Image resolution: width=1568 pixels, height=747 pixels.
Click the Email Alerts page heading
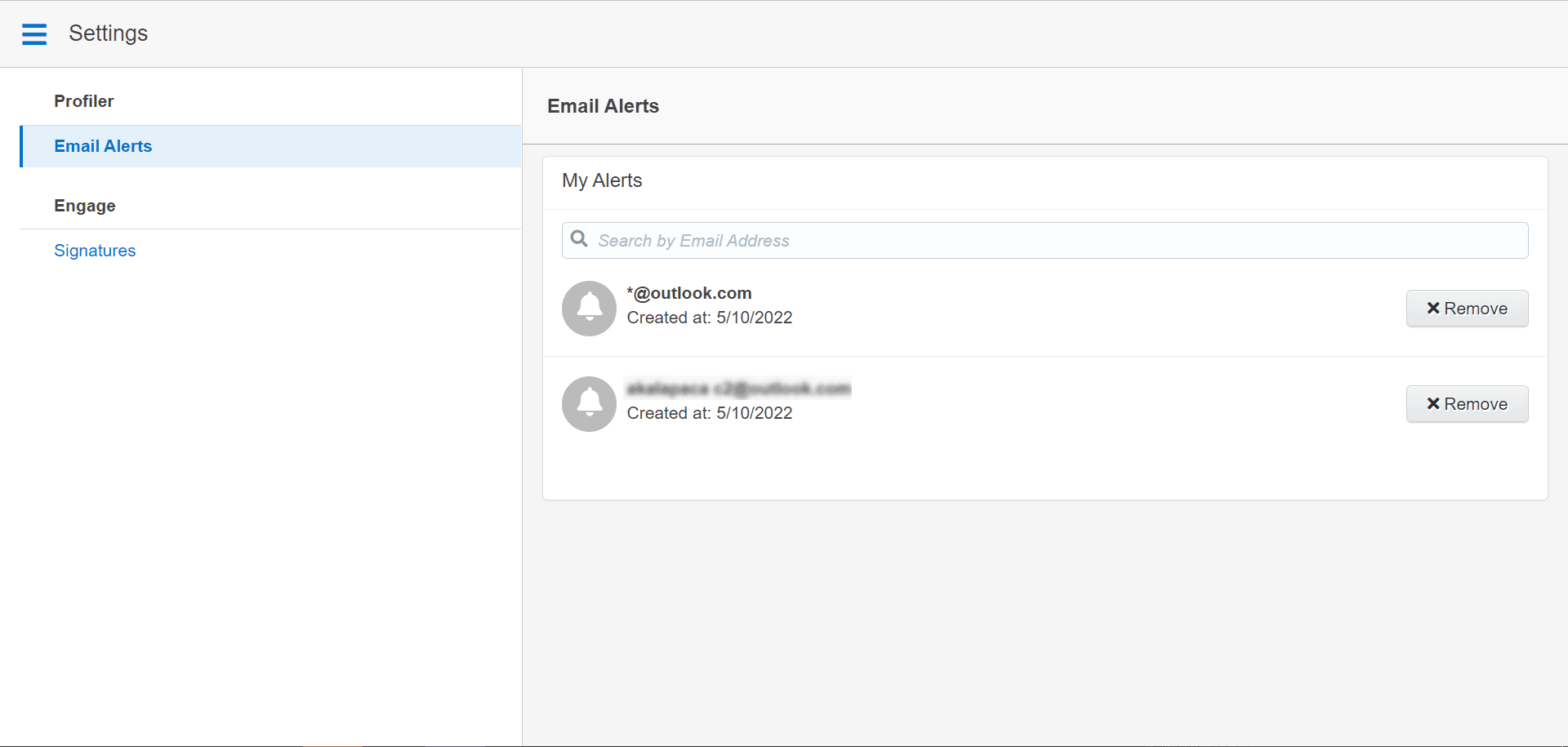(x=602, y=106)
